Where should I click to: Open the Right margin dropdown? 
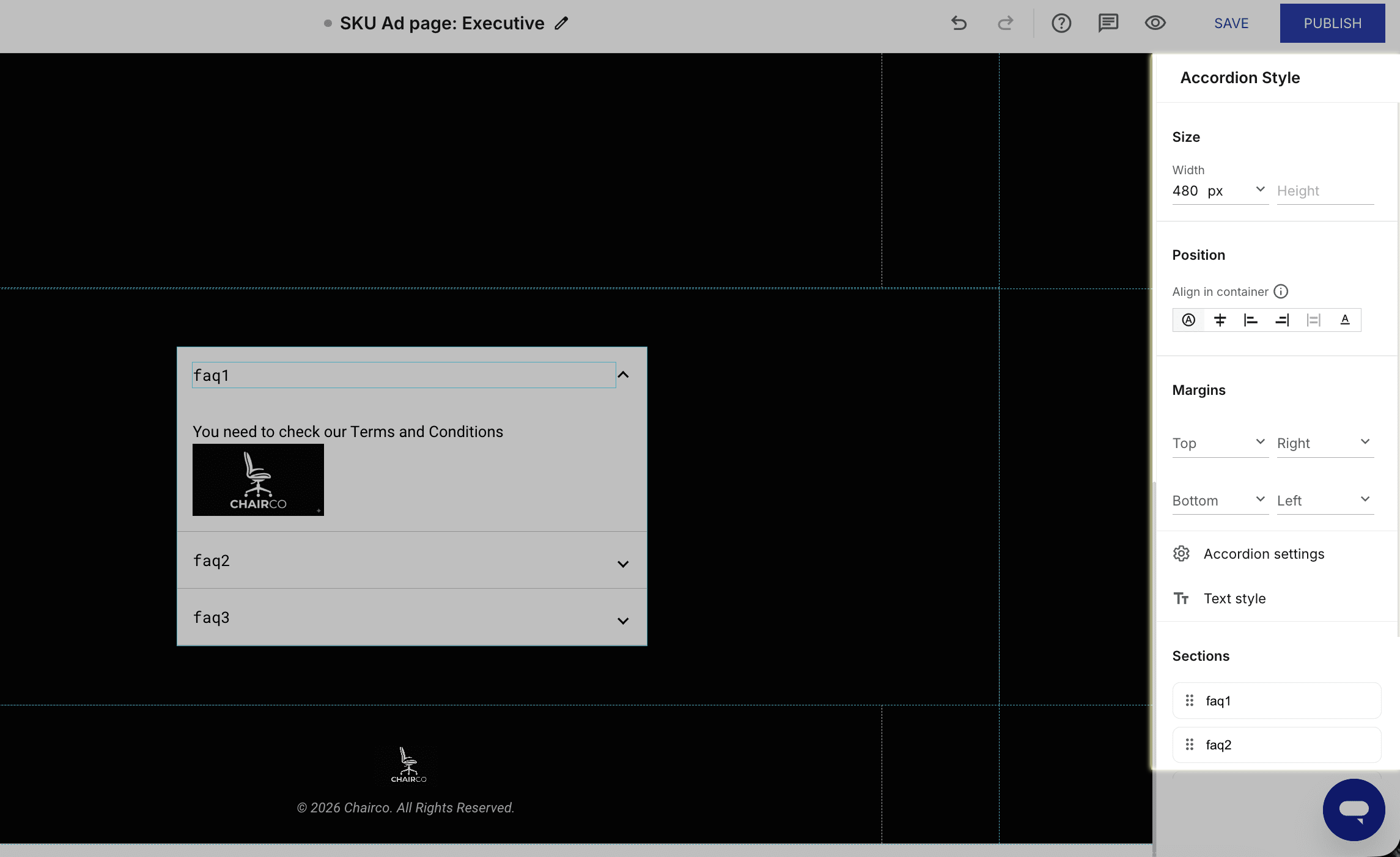coord(1325,443)
